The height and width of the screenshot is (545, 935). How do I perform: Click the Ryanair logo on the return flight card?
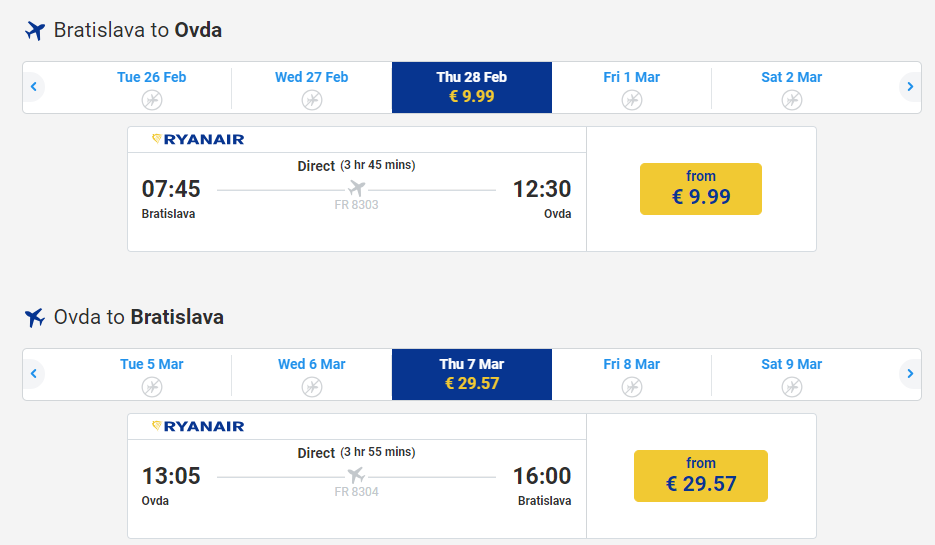[198, 426]
